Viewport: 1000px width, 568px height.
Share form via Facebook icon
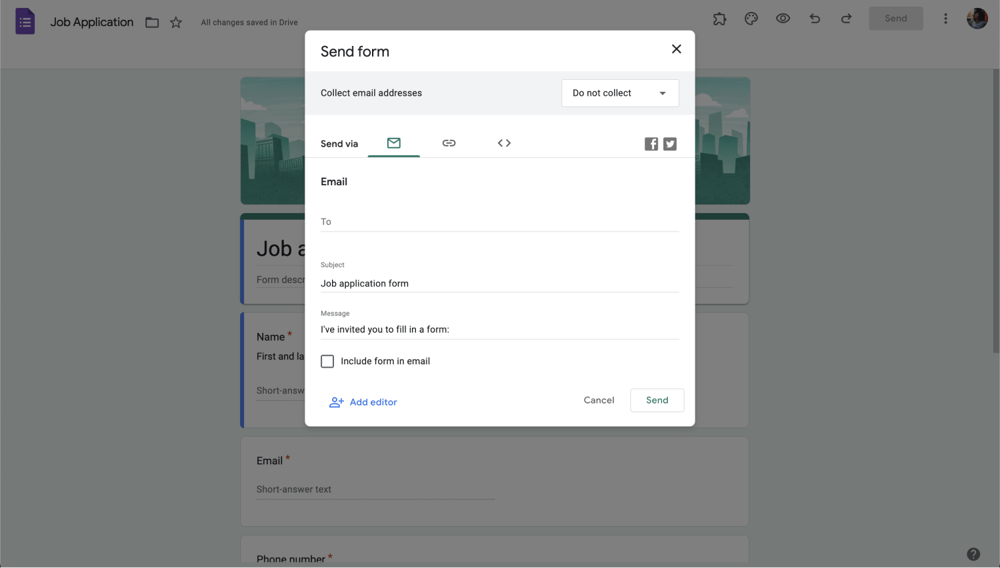pyautogui.click(x=651, y=144)
